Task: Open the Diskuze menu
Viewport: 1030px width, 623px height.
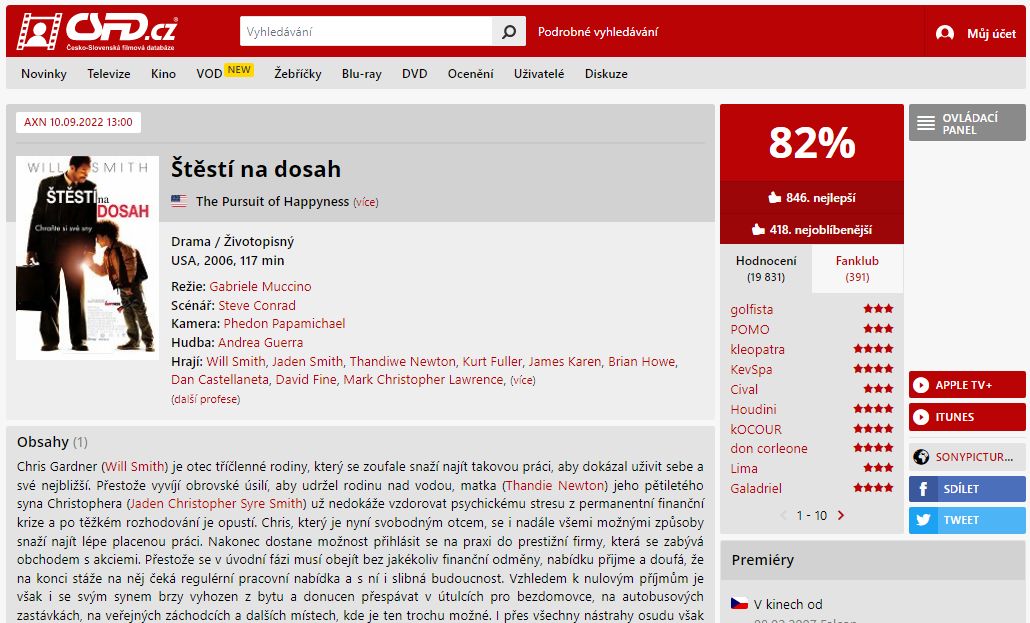Action: pos(606,74)
